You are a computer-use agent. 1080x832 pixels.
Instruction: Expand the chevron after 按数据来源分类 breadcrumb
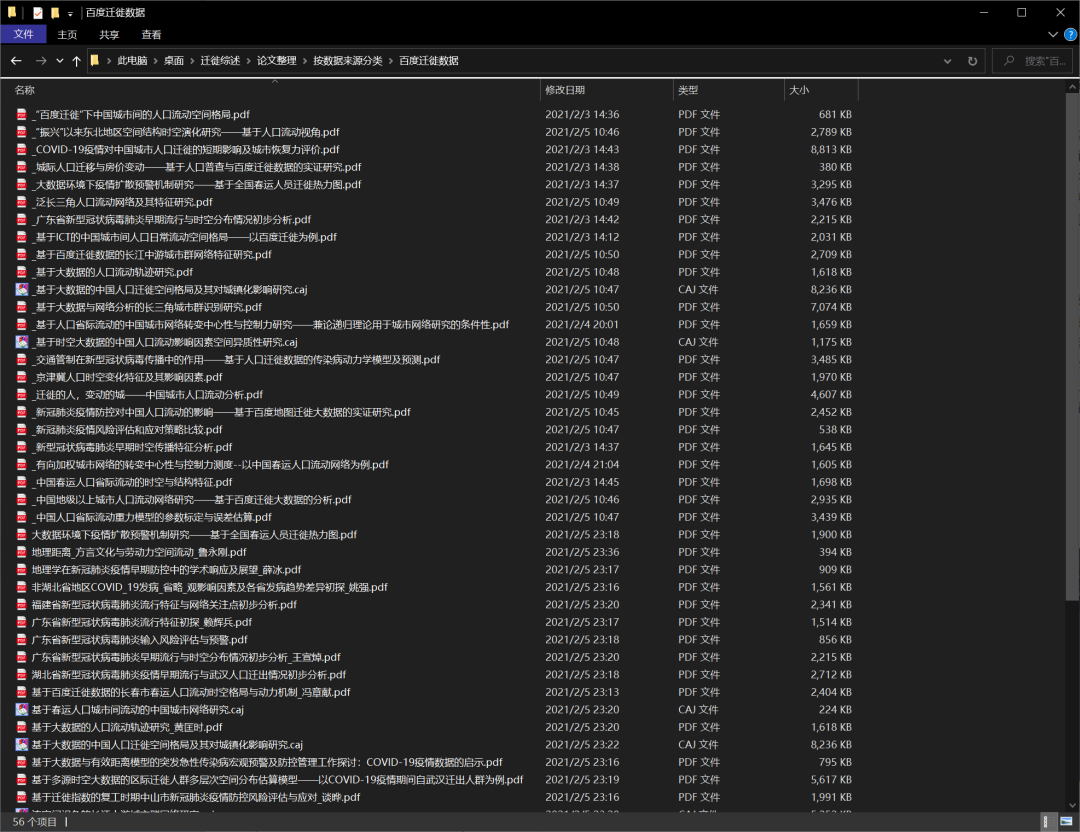pos(391,61)
